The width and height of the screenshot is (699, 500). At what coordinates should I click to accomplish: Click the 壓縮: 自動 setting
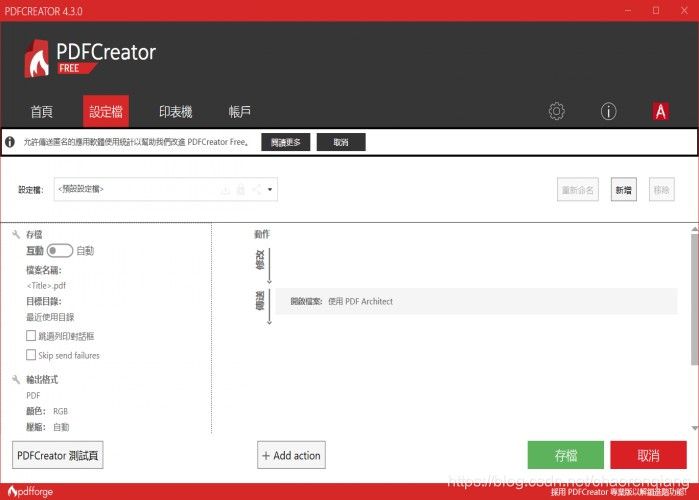[x=48, y=427]
